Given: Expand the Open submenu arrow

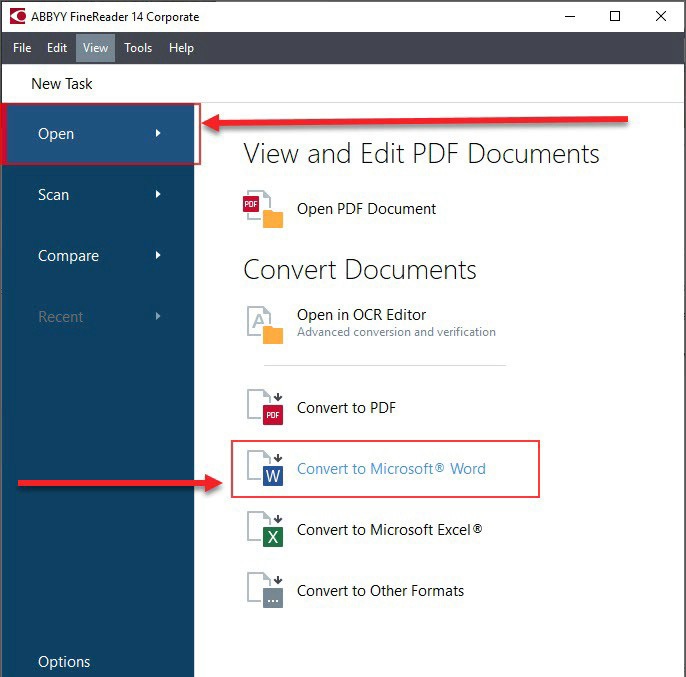Looking at the screenshot, I should (158, 133).
